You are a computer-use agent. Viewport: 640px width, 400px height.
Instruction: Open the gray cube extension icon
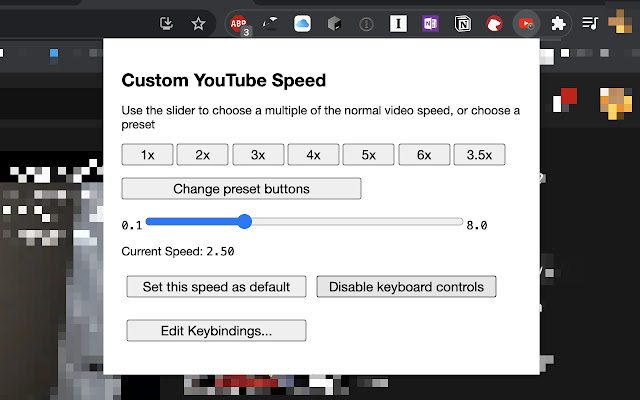point(334,24)
